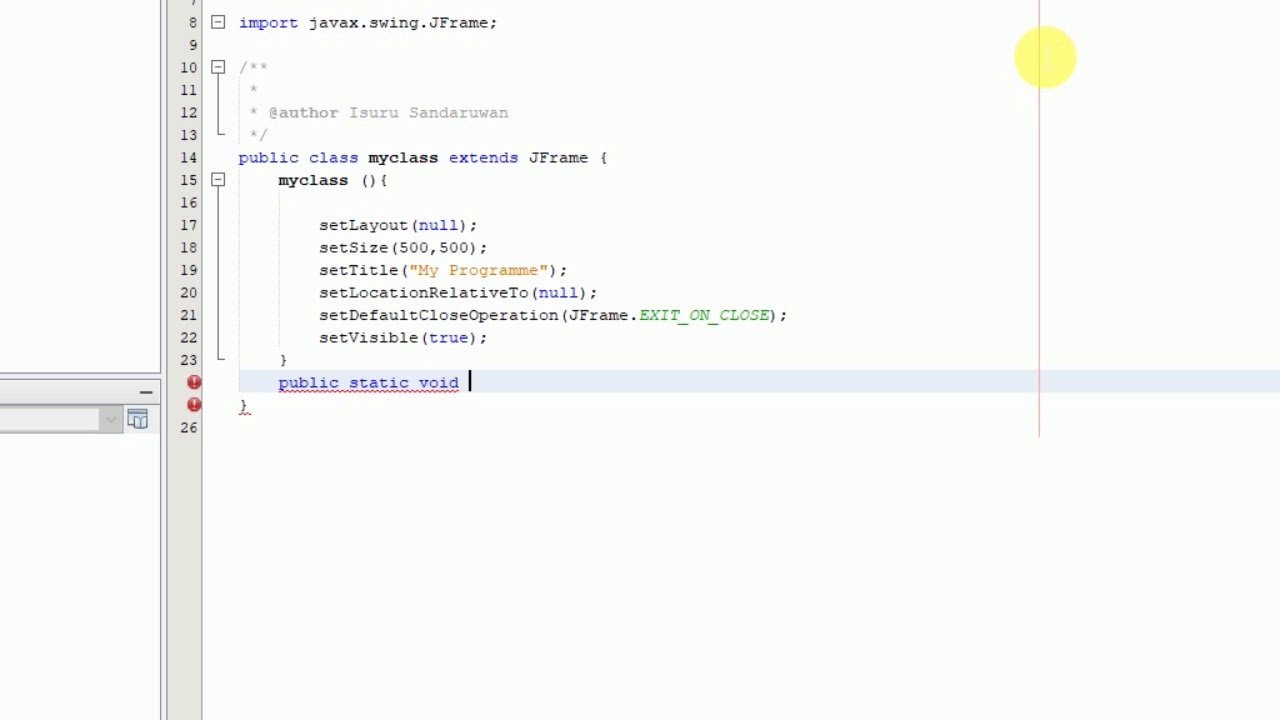Collapse the Javadoc comment fold on line 10
The height and width of the screenshot is (720, 1280).
pyautogui.click(x=218, y=67)
